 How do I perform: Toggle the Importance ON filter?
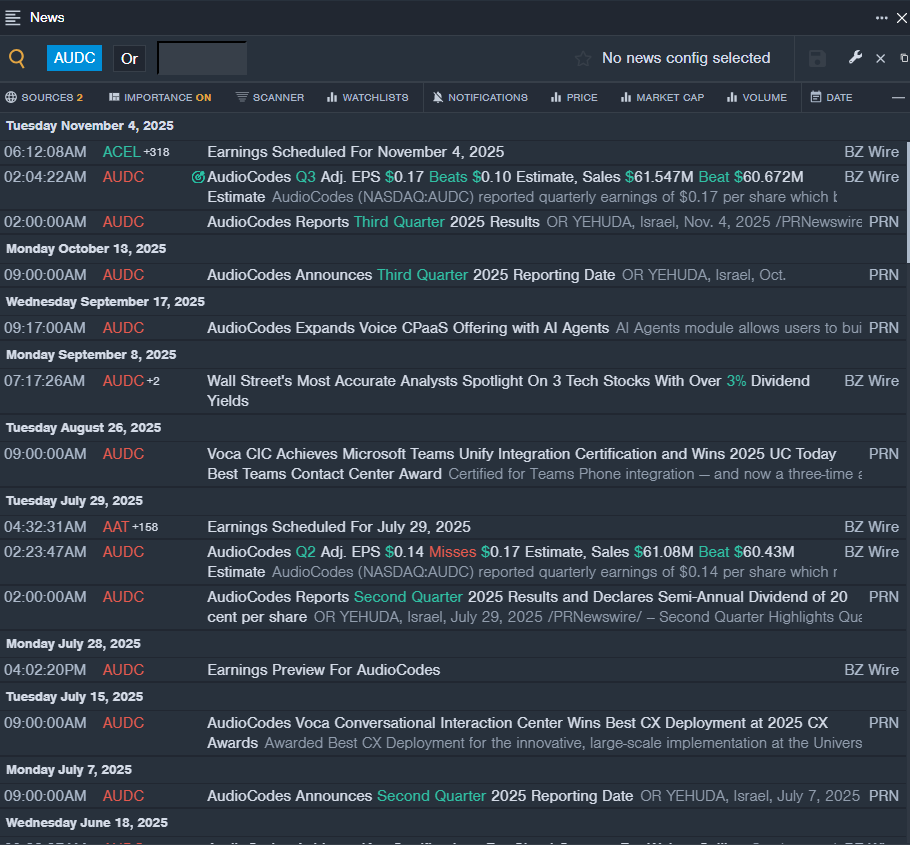(160, 97)
